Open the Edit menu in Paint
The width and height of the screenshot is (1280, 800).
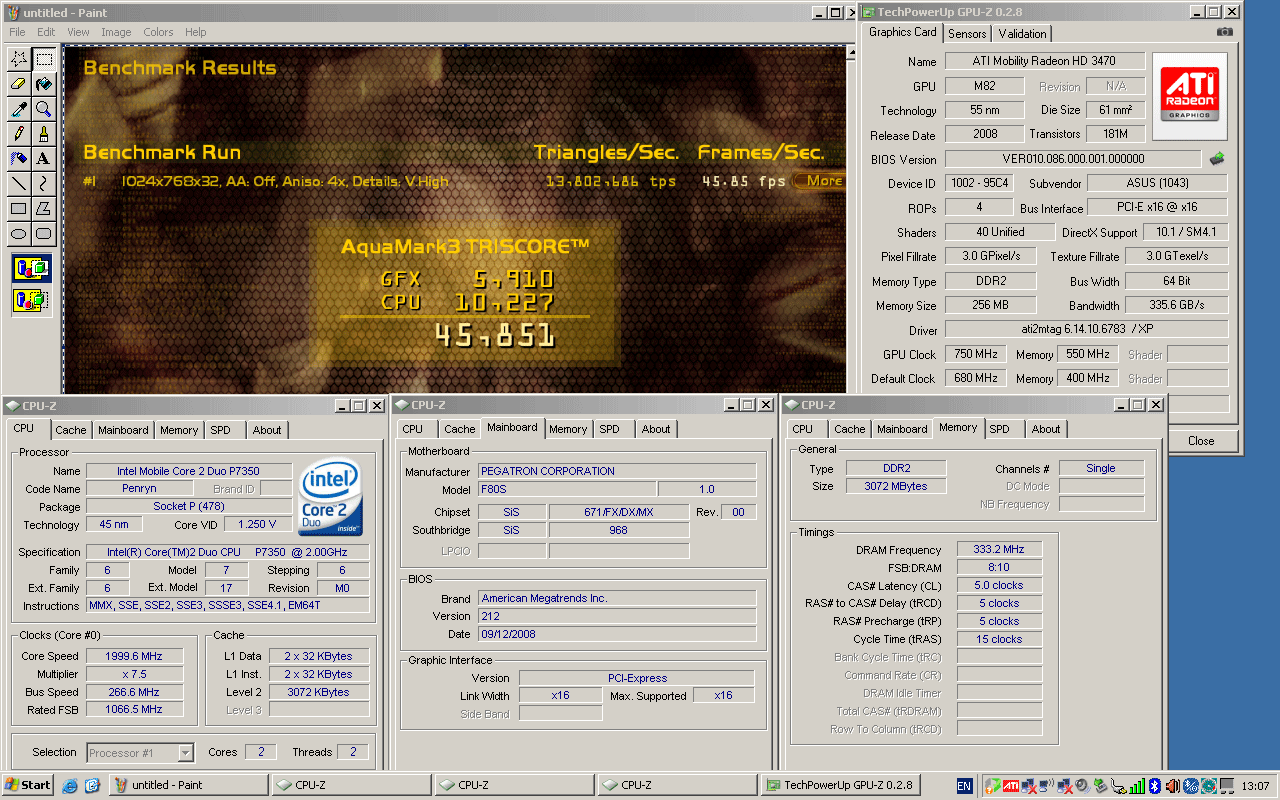click(46, 32)
